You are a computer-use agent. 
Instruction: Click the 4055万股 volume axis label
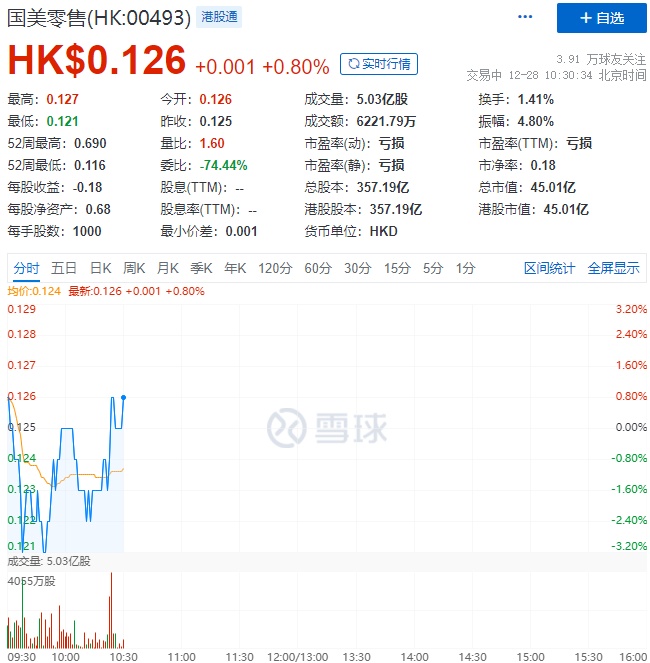point(31,581)
